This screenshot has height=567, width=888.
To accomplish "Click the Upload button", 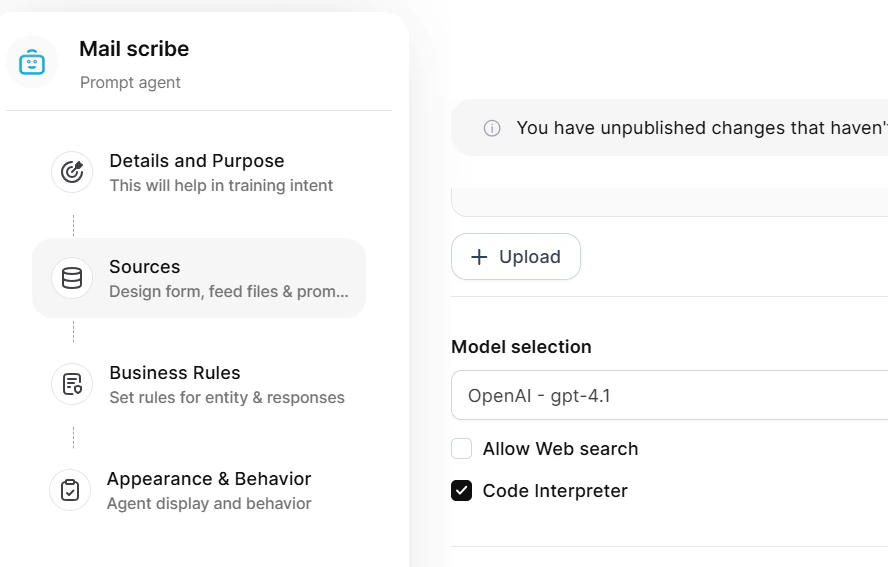I will [516, 257].
